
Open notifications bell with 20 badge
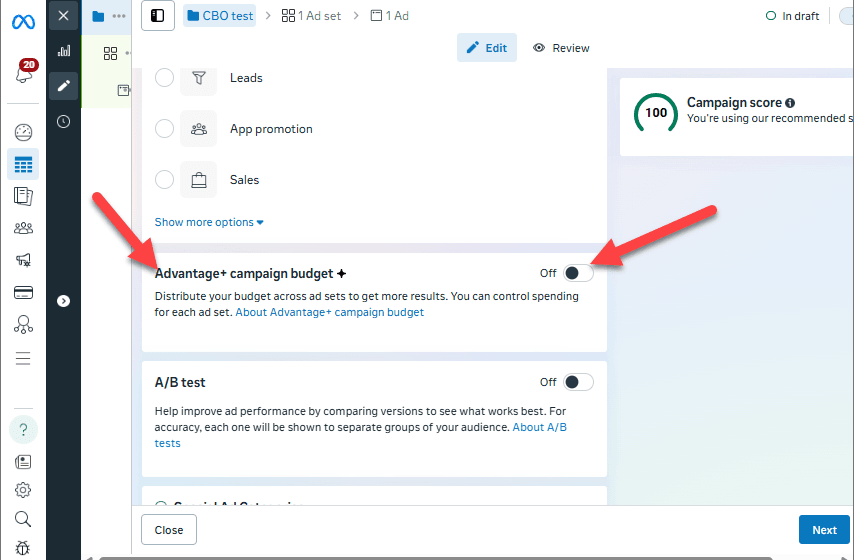click(25, 71)
